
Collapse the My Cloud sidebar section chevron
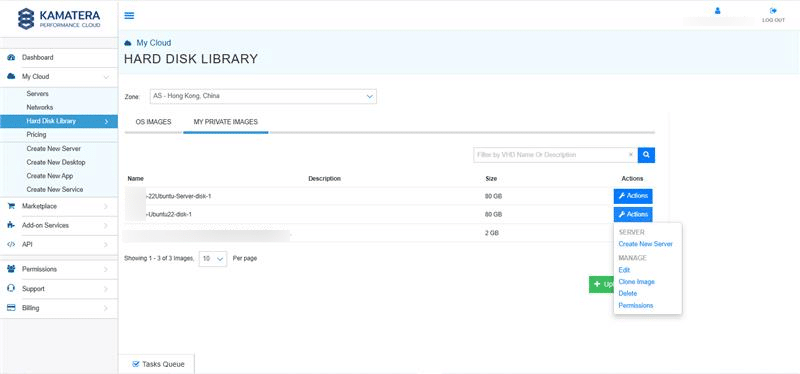tap(106, 77)
